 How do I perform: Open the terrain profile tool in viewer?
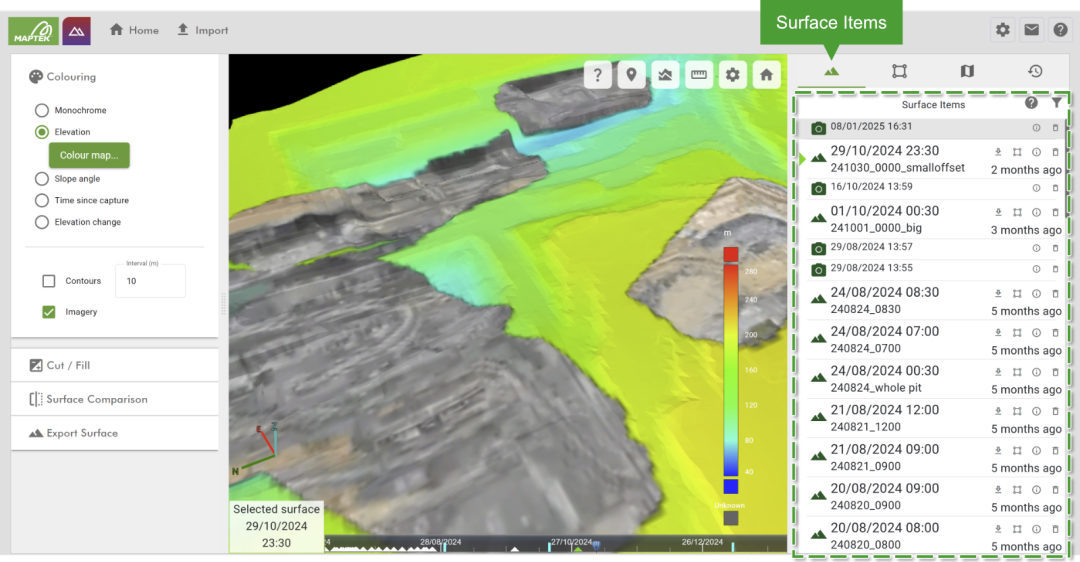coord(665,75)
